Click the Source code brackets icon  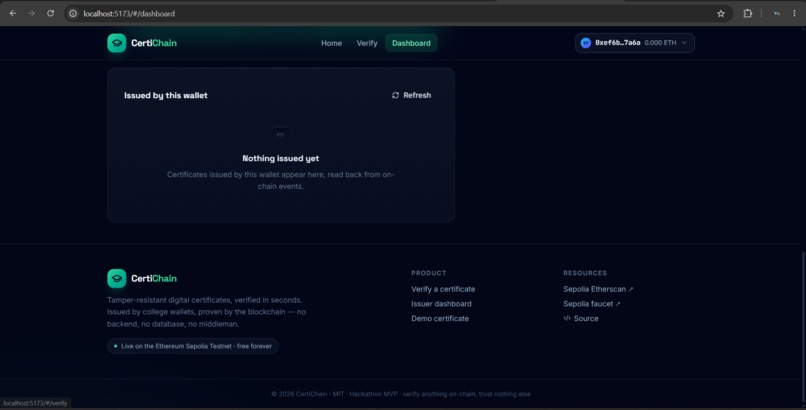tap(567, 318)
